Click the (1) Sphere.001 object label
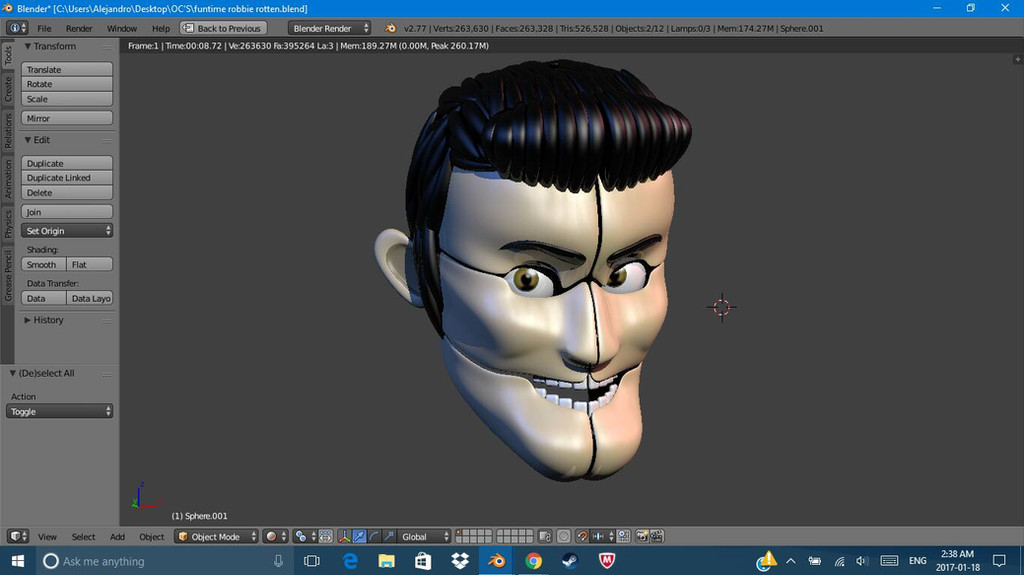This screenshot has height=575, width=1024. [x=199, y=516]
